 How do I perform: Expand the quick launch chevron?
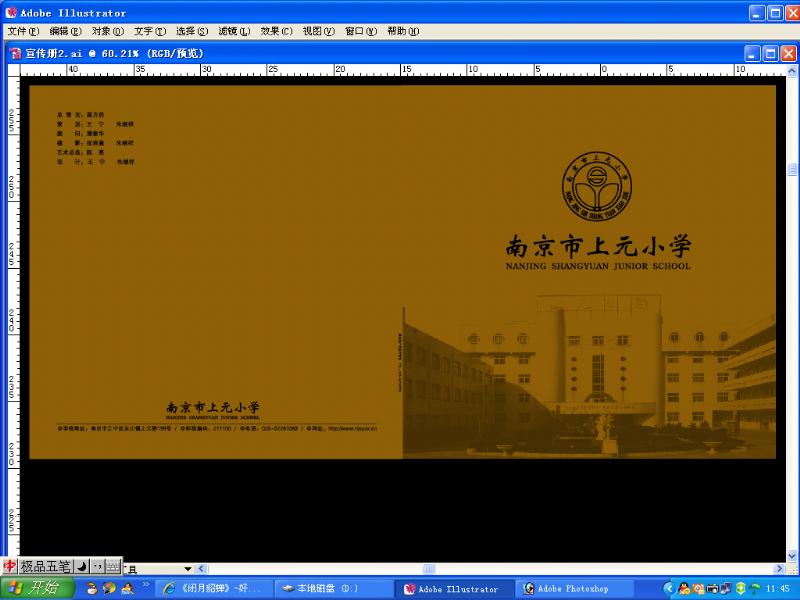click(x=145, y=585)
